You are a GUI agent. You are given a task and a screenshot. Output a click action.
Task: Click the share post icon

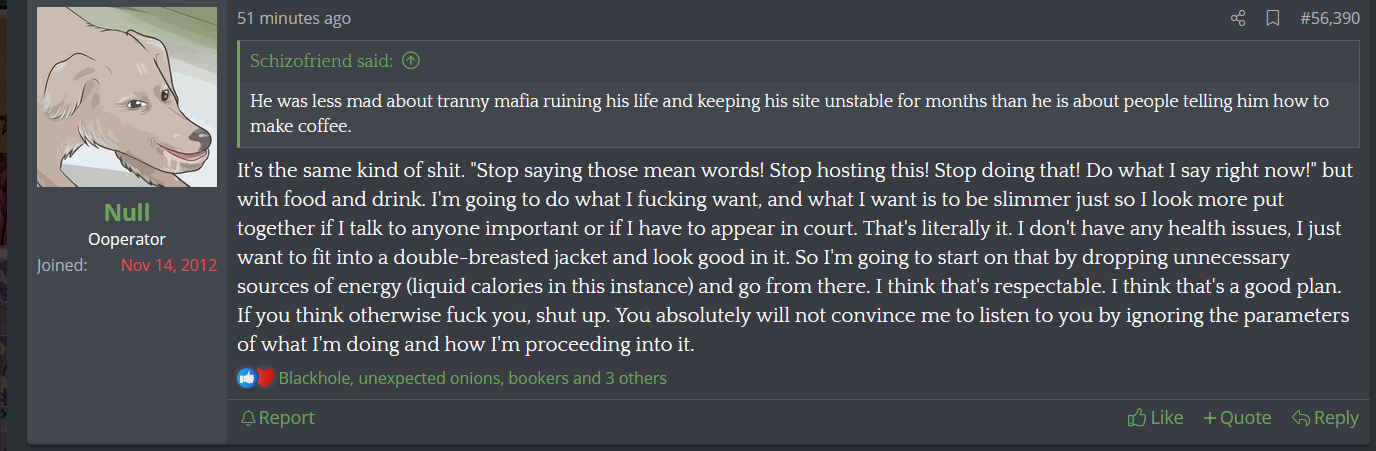click(x=1238, y=18)
